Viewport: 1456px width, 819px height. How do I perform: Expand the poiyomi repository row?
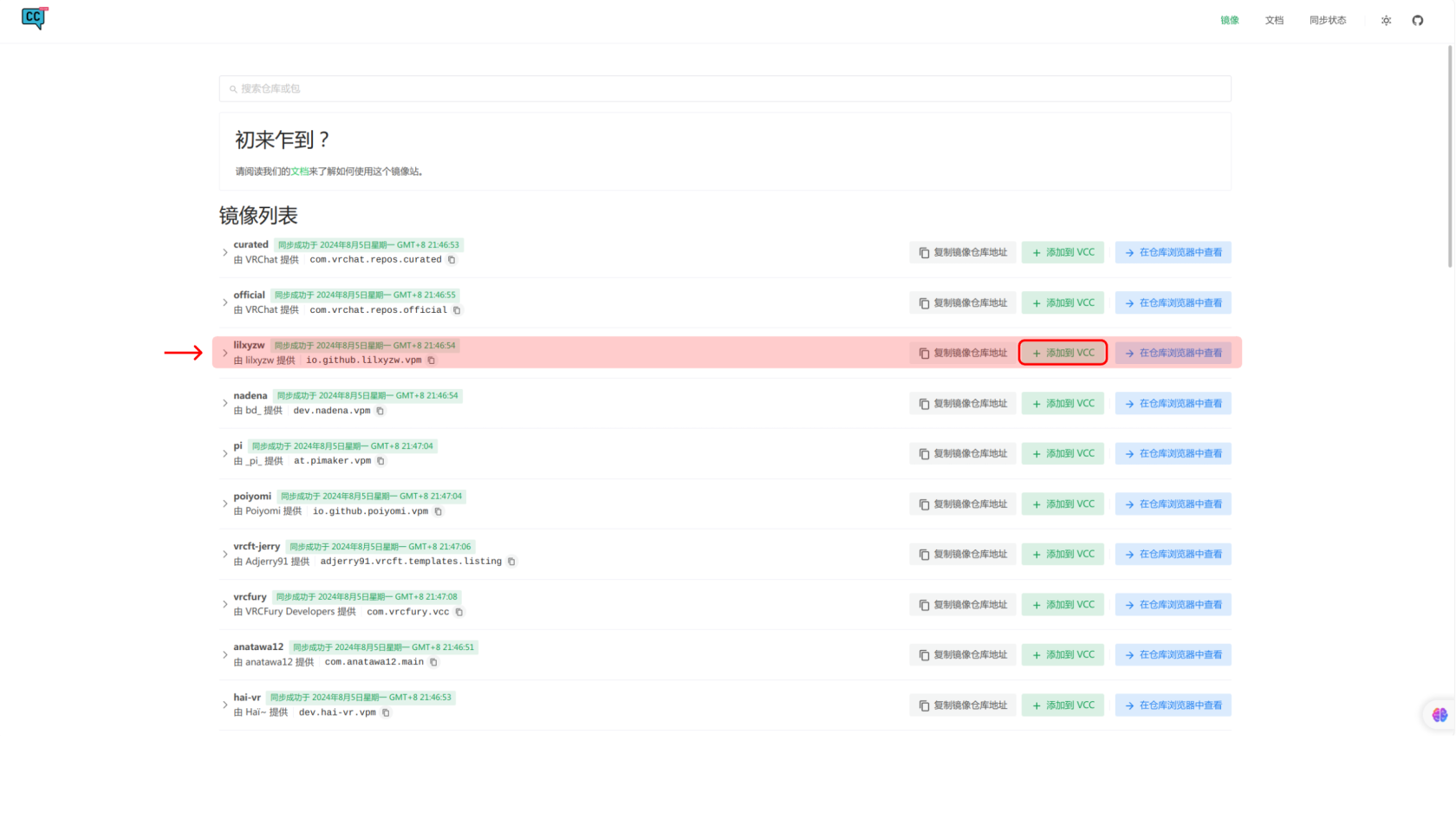[225, 504]
